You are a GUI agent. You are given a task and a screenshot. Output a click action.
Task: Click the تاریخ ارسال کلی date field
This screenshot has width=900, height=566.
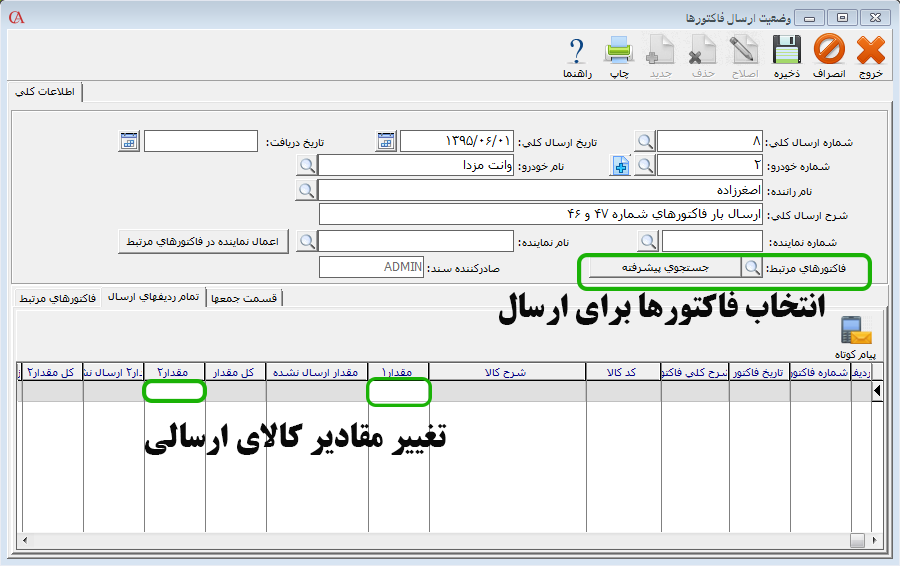click(457, 141)
